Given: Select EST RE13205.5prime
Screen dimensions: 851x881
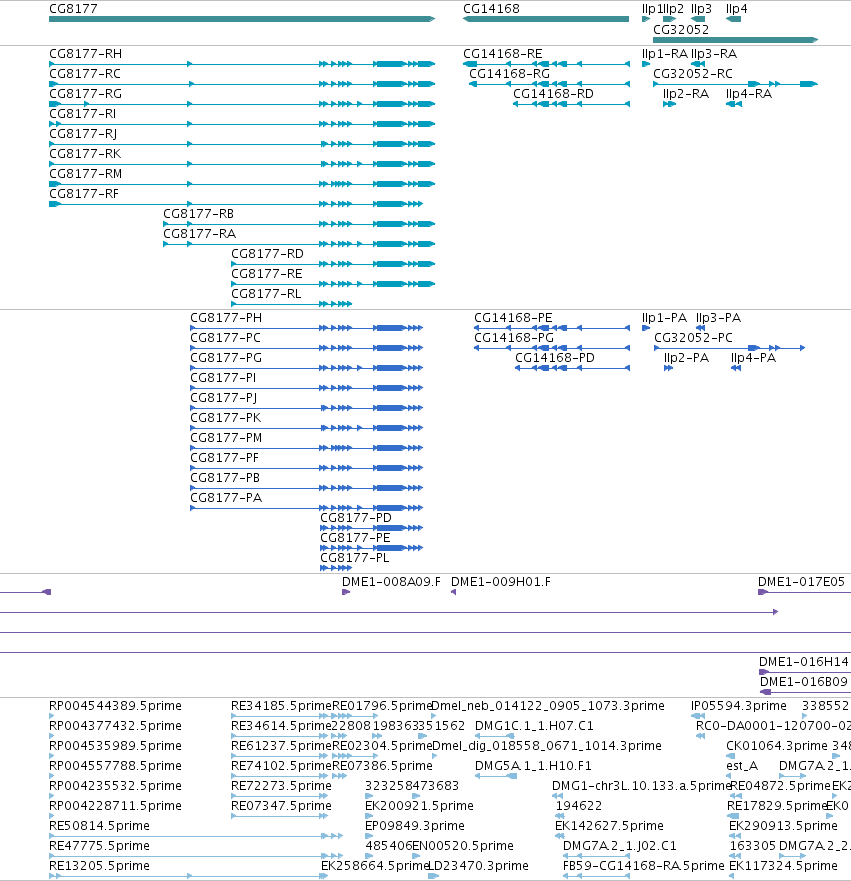Looking at the screenshot, I should 188,876.
